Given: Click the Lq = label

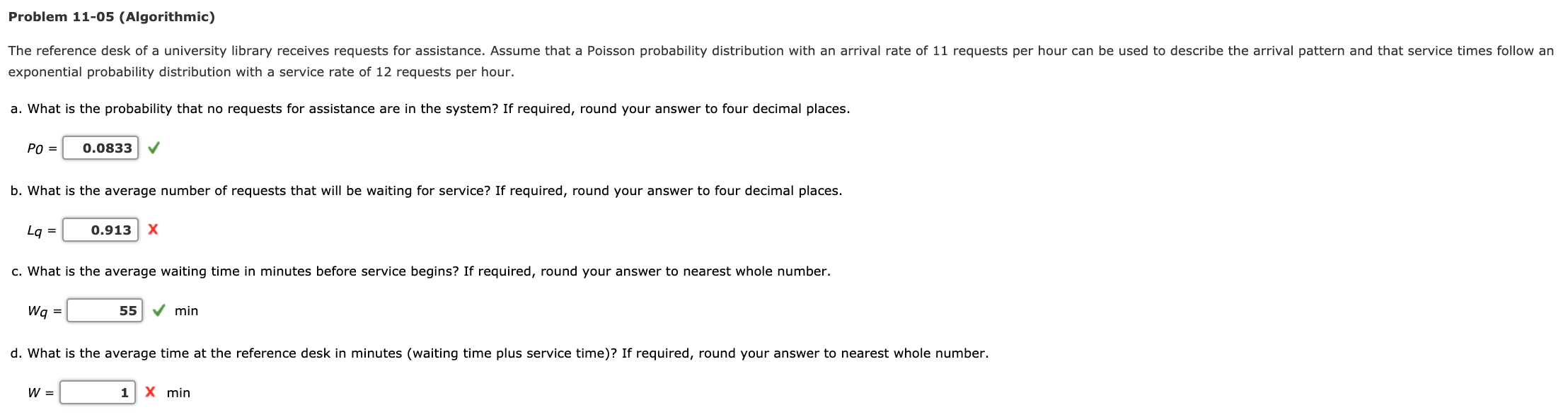Looking at the screenshot, I should [x=40, y=230].
